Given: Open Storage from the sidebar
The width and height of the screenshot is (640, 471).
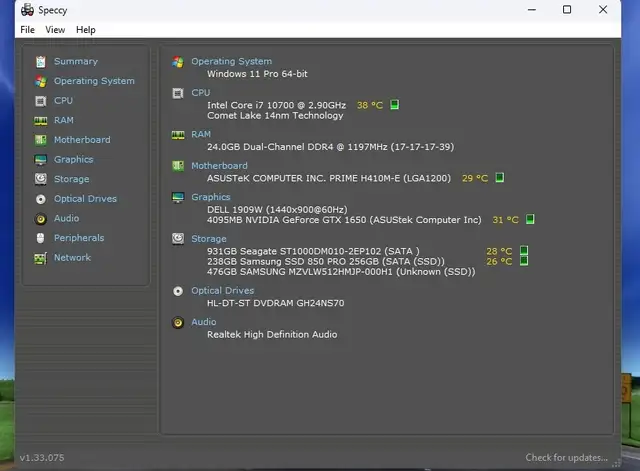Looking at the screenshot, I should click(x=71, y=179).
